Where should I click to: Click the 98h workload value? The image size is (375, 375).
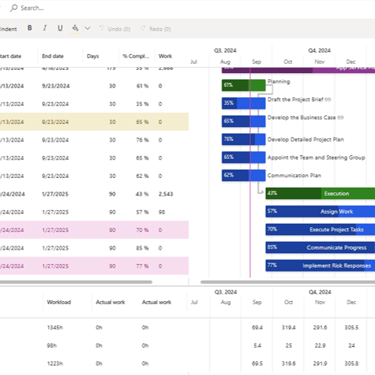tap(52, 346)
